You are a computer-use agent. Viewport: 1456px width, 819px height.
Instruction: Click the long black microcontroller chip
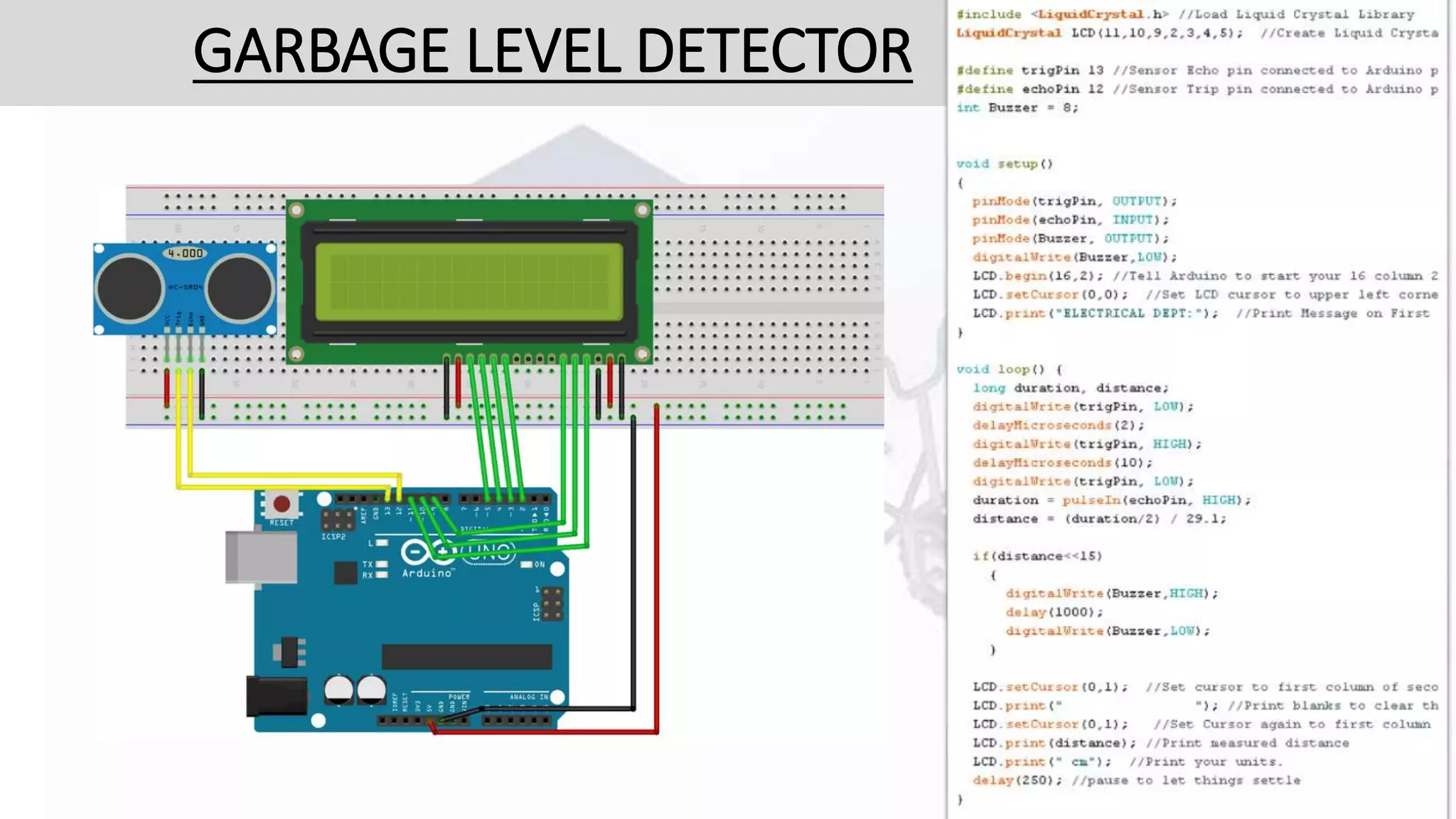(x=466, y=657)
